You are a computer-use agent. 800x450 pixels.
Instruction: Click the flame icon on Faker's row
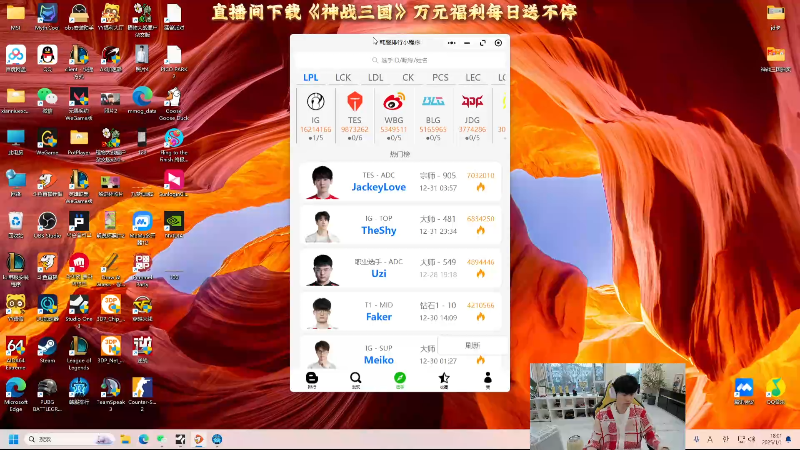click(x=481, y=317)
